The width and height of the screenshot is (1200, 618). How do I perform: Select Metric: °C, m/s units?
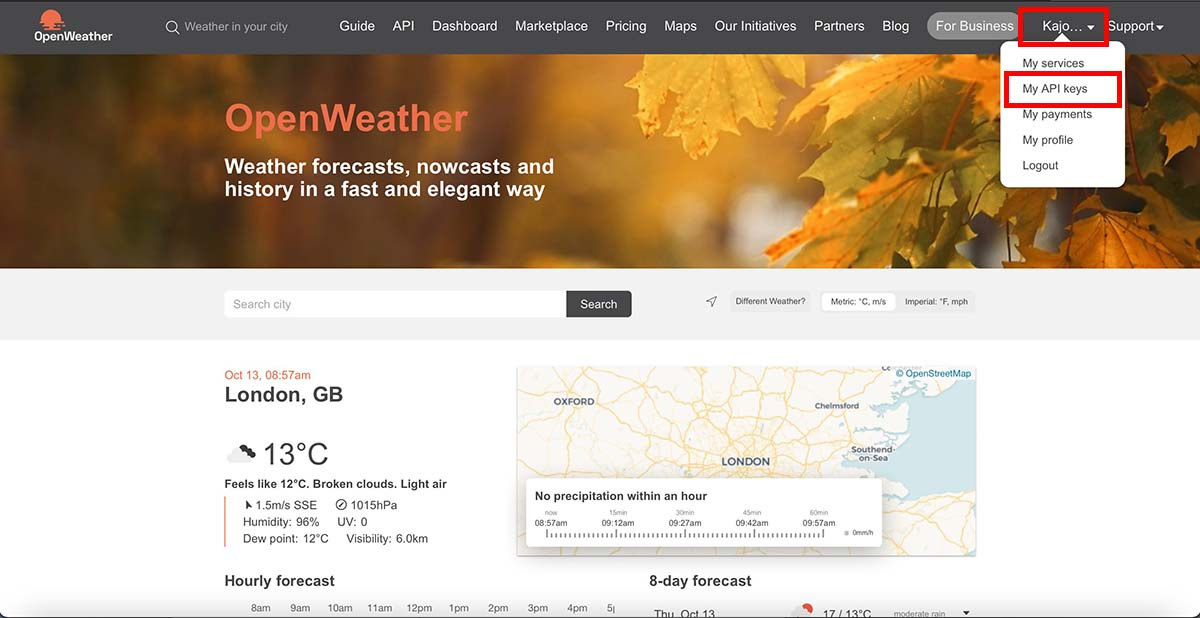[x=858, y=301]
